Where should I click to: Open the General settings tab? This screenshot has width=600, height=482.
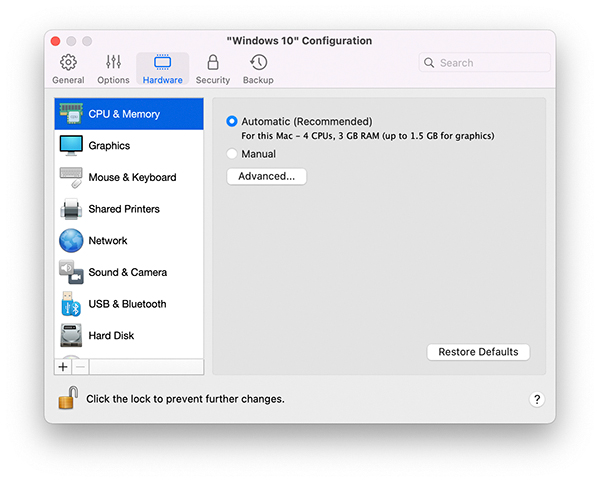(68, 69)
